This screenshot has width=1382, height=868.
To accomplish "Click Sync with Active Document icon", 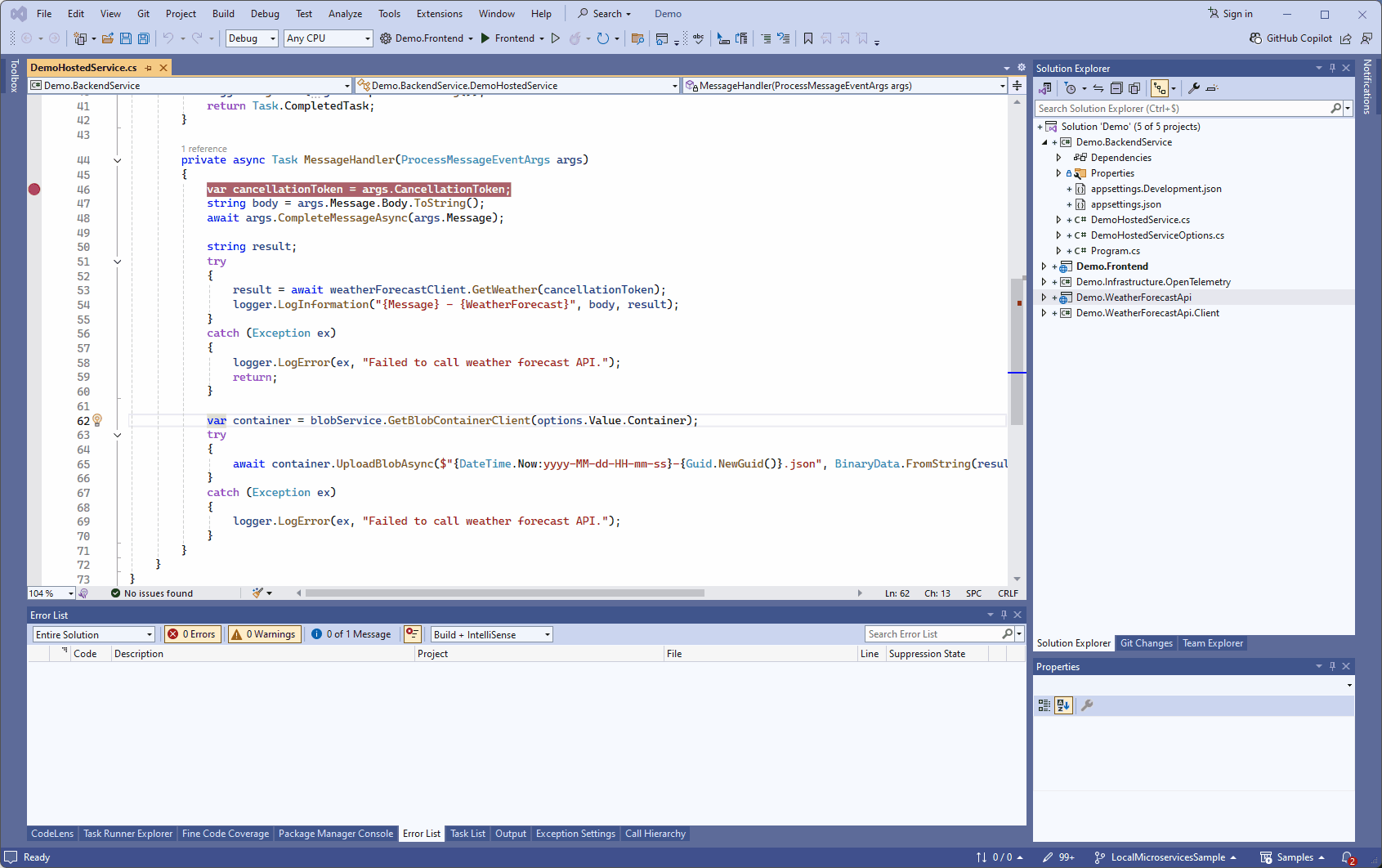I will click(1098, 88).
